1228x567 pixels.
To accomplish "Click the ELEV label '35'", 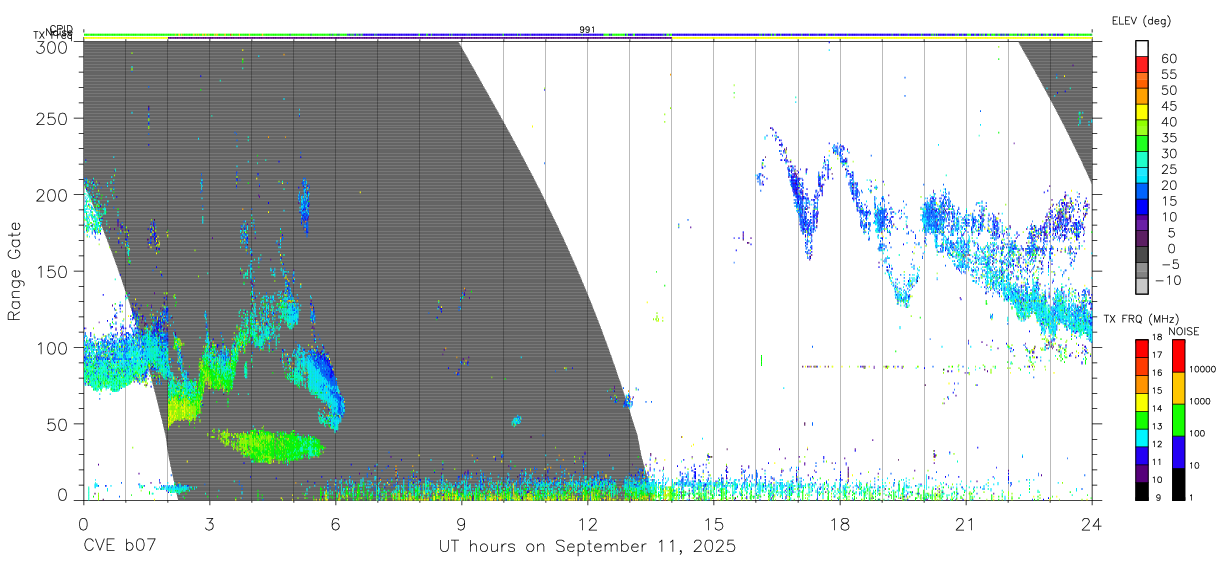I will (1167, 137).
